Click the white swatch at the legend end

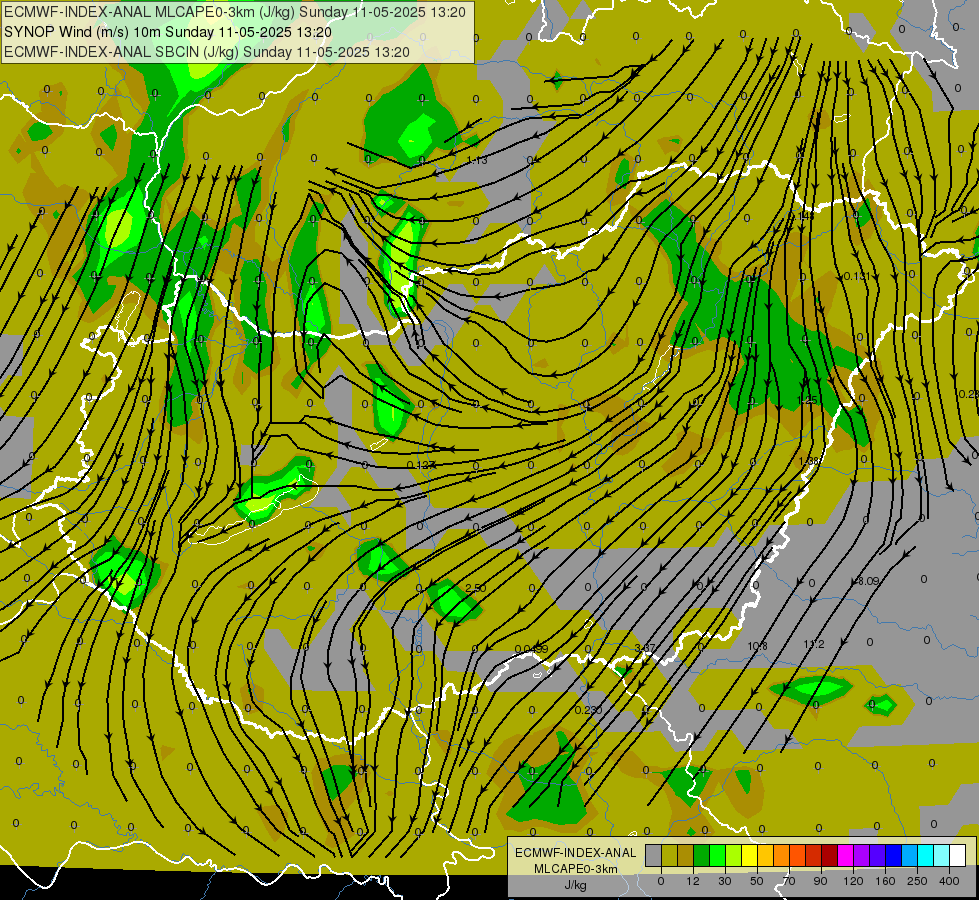pos(958,855)
